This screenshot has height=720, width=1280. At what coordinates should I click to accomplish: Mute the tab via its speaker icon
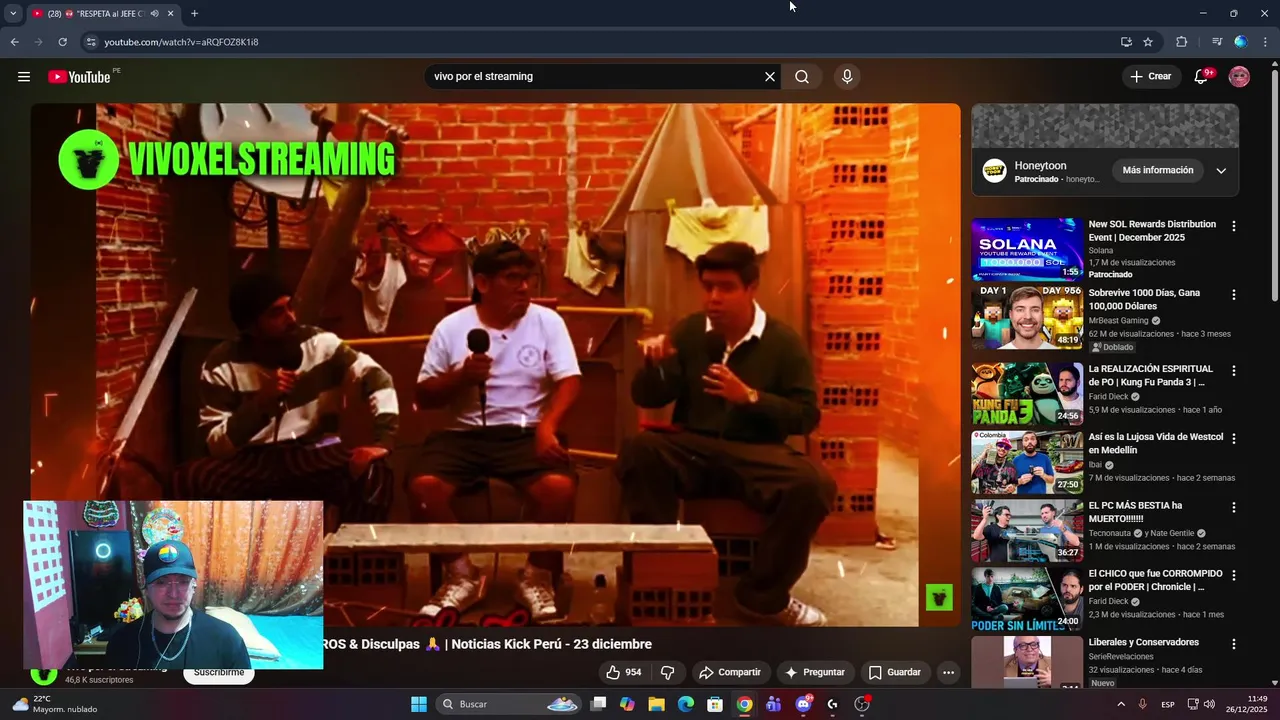[154, 14]
